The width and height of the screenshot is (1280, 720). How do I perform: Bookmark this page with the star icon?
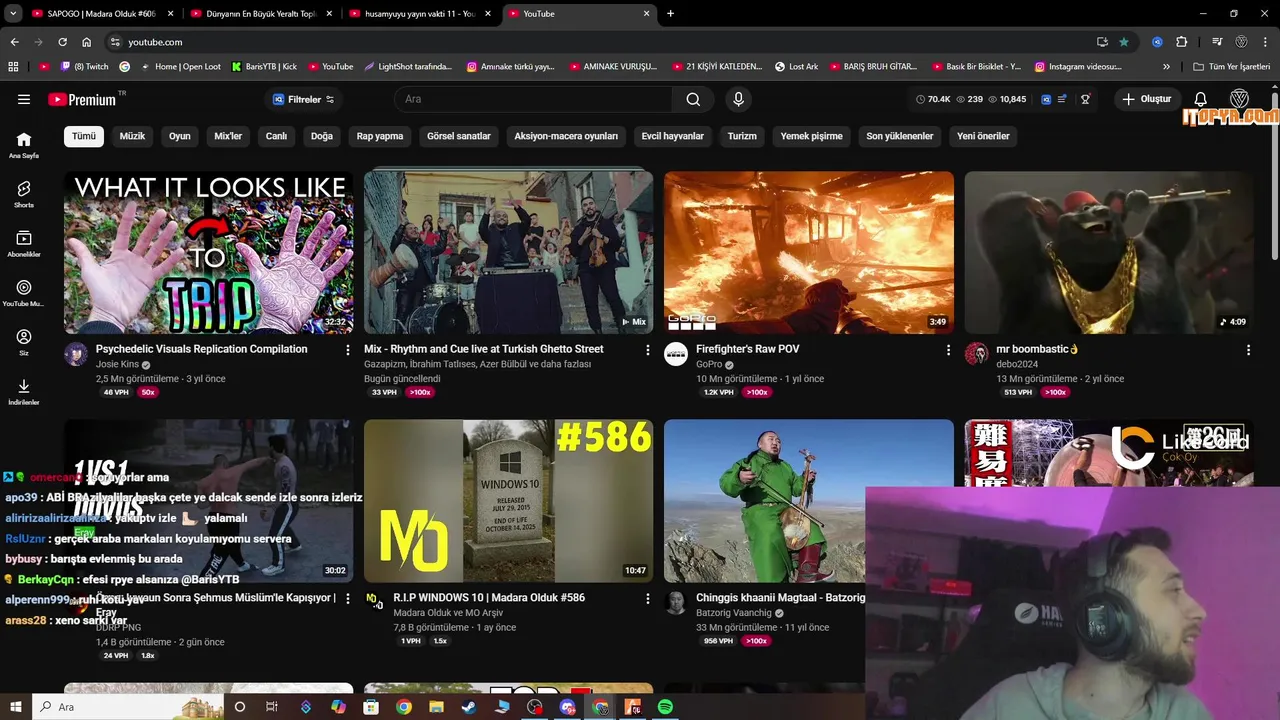pyautogui.click(x=1124, y=42)
